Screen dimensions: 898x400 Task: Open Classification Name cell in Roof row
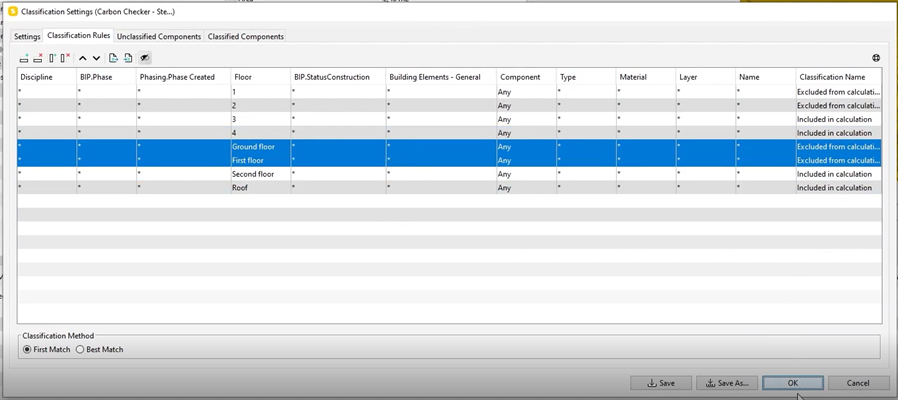(x=837, y=188)
